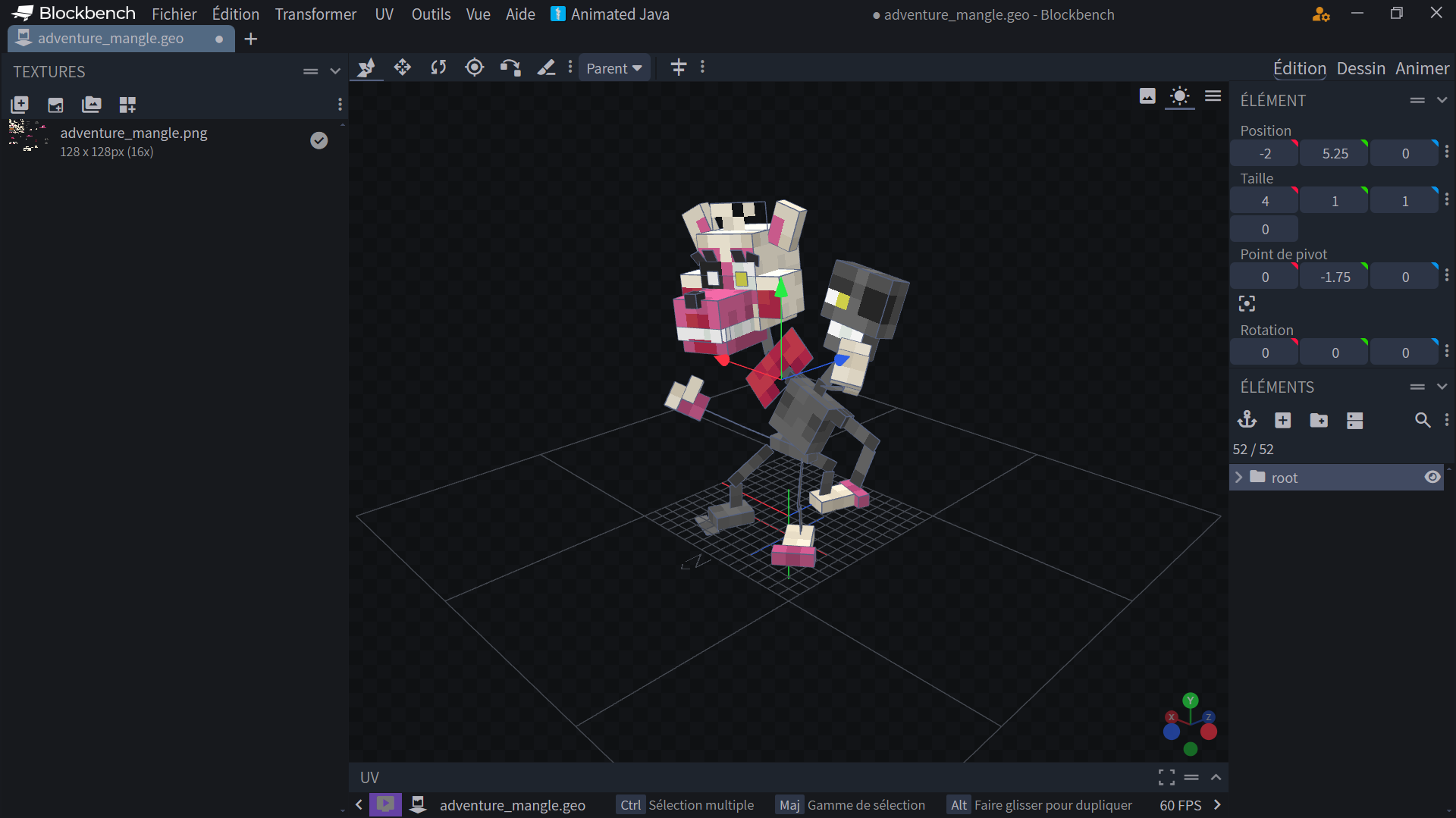Open the Fichier menu
The height and width of the screenshot is (818, 1456).
[174, 14]
